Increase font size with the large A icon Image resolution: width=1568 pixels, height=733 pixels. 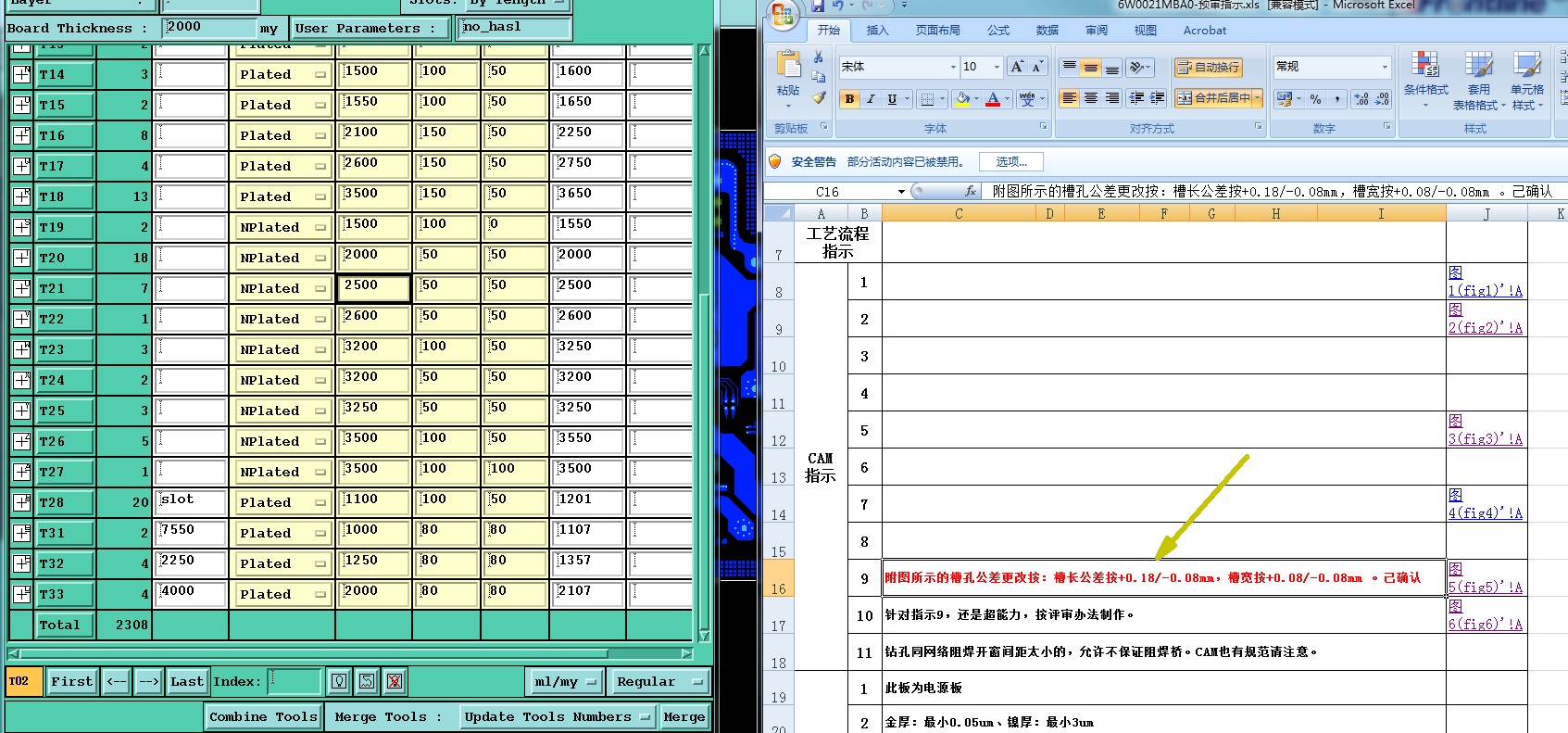[x=1017, y=67]
